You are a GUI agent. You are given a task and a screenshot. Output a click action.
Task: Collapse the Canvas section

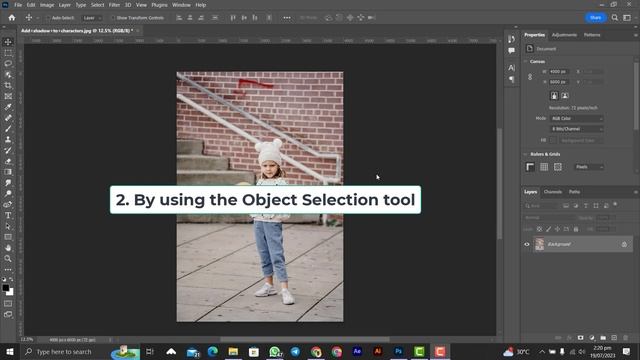526,62
